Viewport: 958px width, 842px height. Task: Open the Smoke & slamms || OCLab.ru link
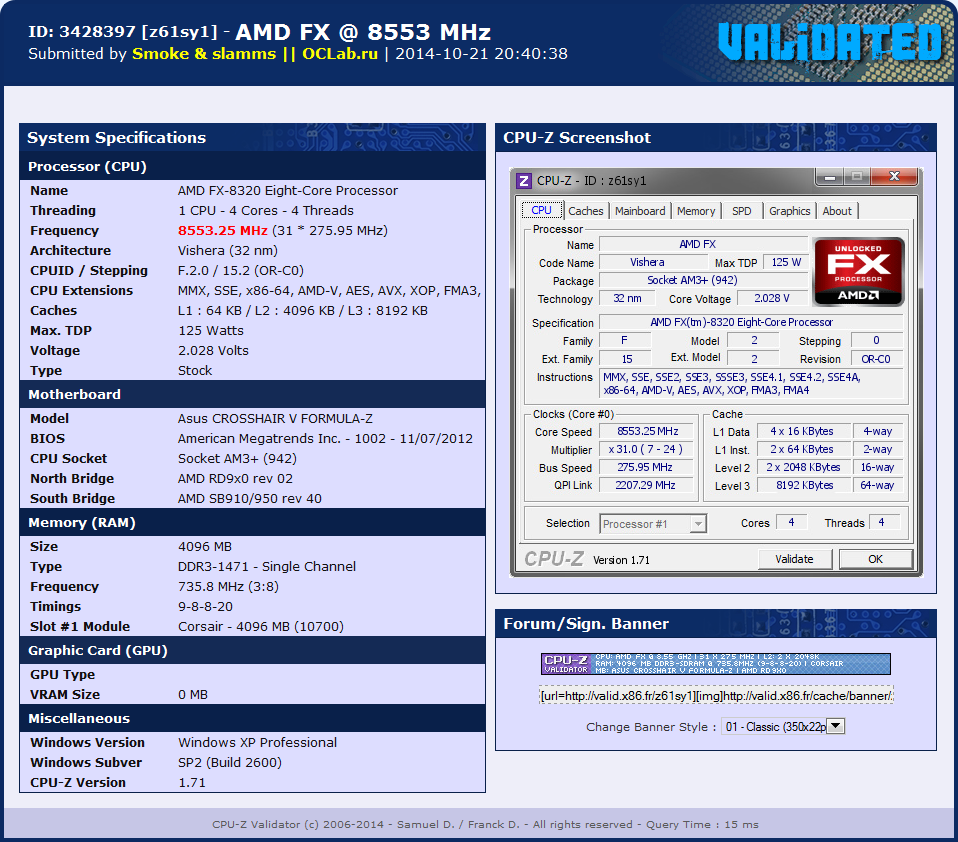(255, 54)
